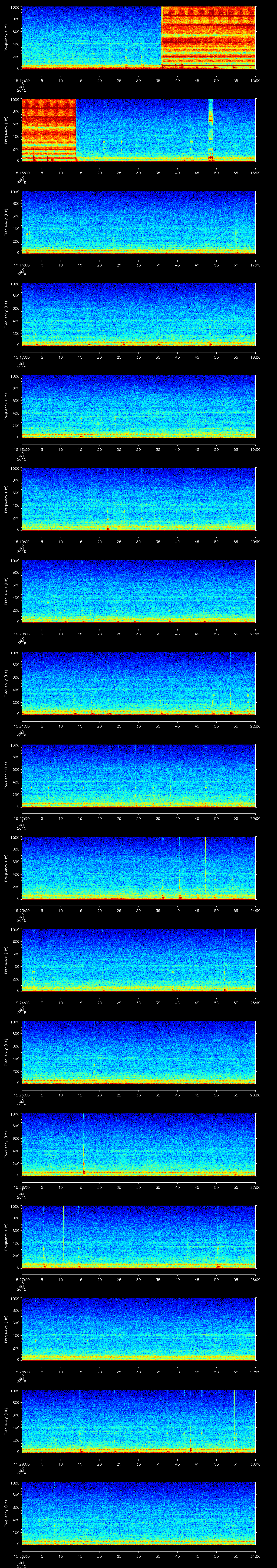Click the vertical burst near 48 seconds in the 15:15 spectrogram
This screenshot has width=277, height=1568.
tap(211, 130)
